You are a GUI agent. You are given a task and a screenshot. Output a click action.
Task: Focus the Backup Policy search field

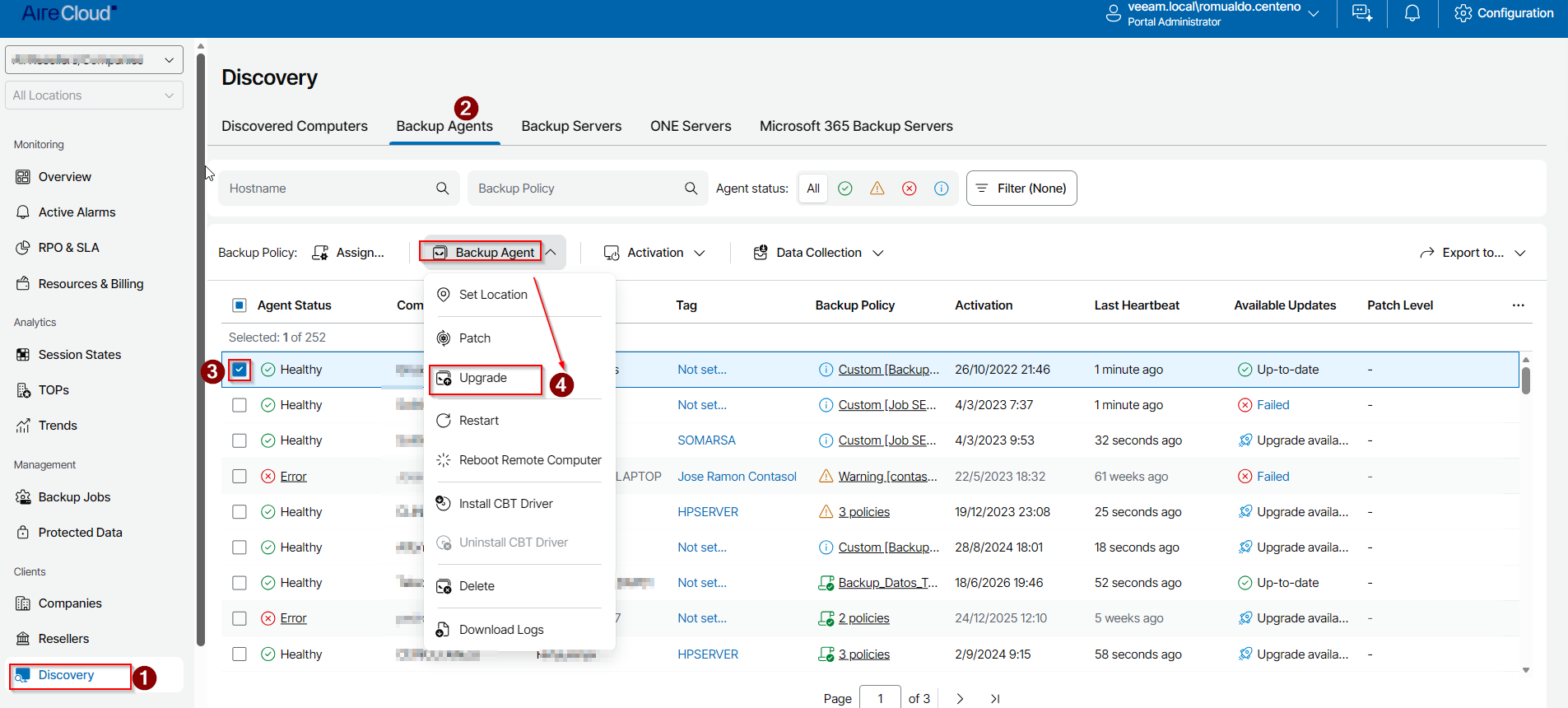pos(588,189)
